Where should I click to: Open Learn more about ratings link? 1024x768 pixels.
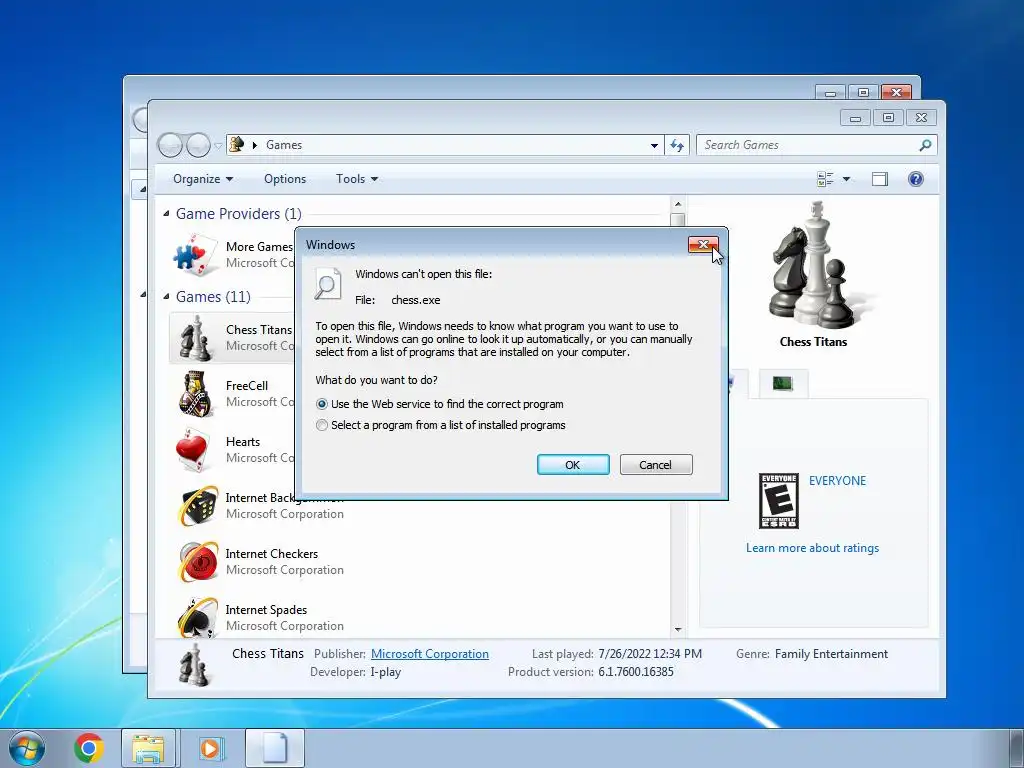pos(812,548)
